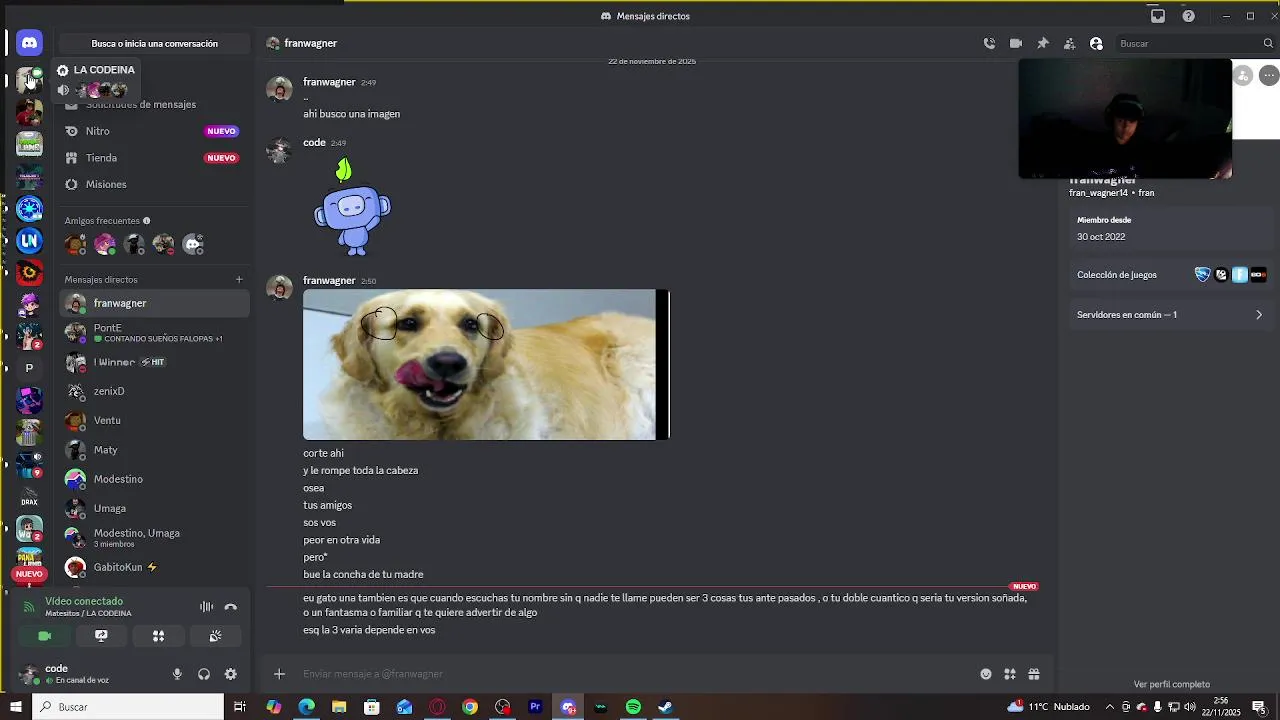Turn off the camera in voice panel
Screen dimensions: 1280x720
[44, 636]
